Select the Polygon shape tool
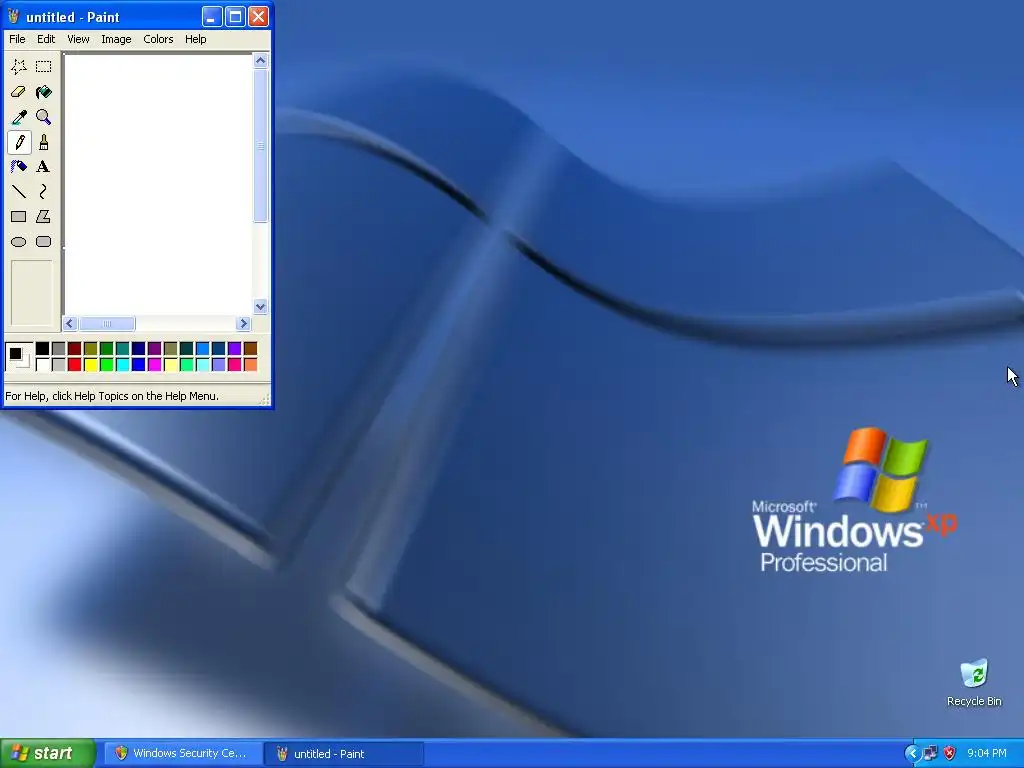Image resolution: width=1024 pixels, height=768 pixels. pos(44,217)
